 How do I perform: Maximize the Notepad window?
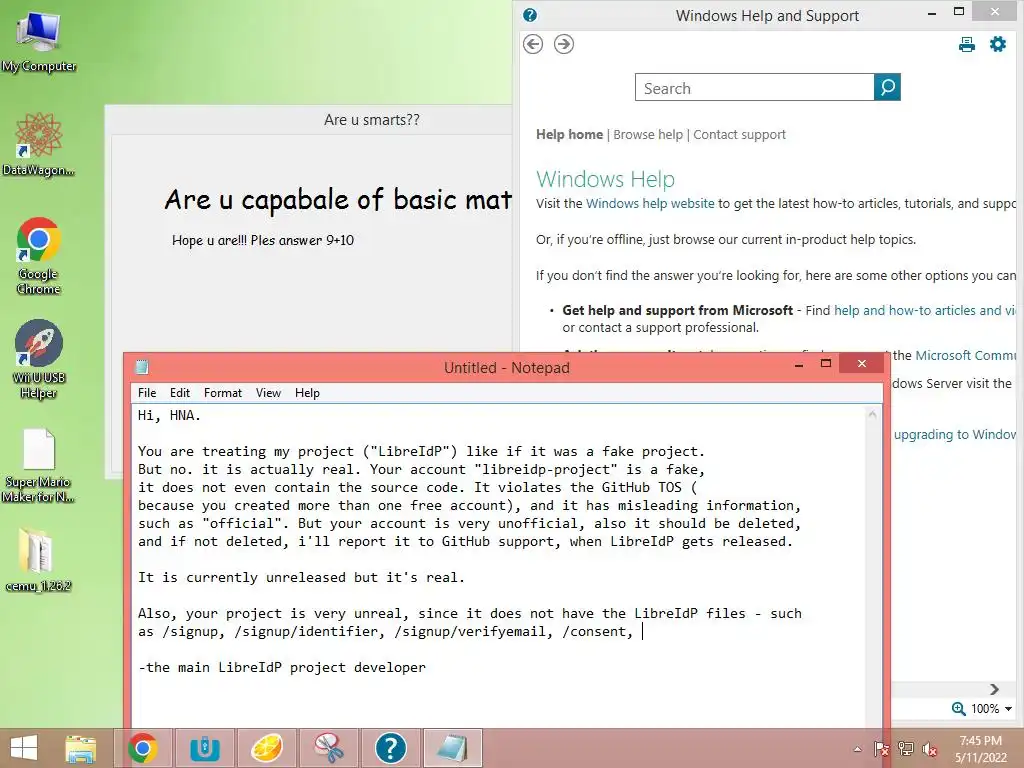click(826, 364)
